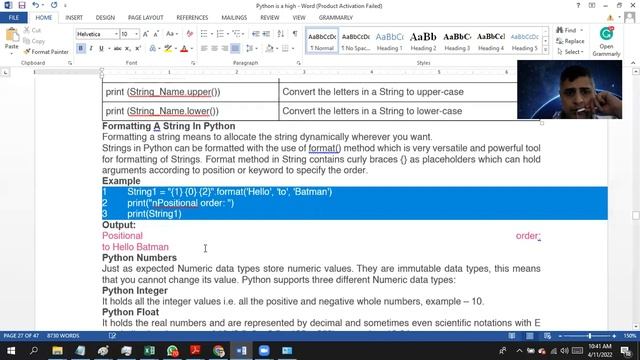
Task: Toggle Superscript formatting
Action: pos(138,49)
